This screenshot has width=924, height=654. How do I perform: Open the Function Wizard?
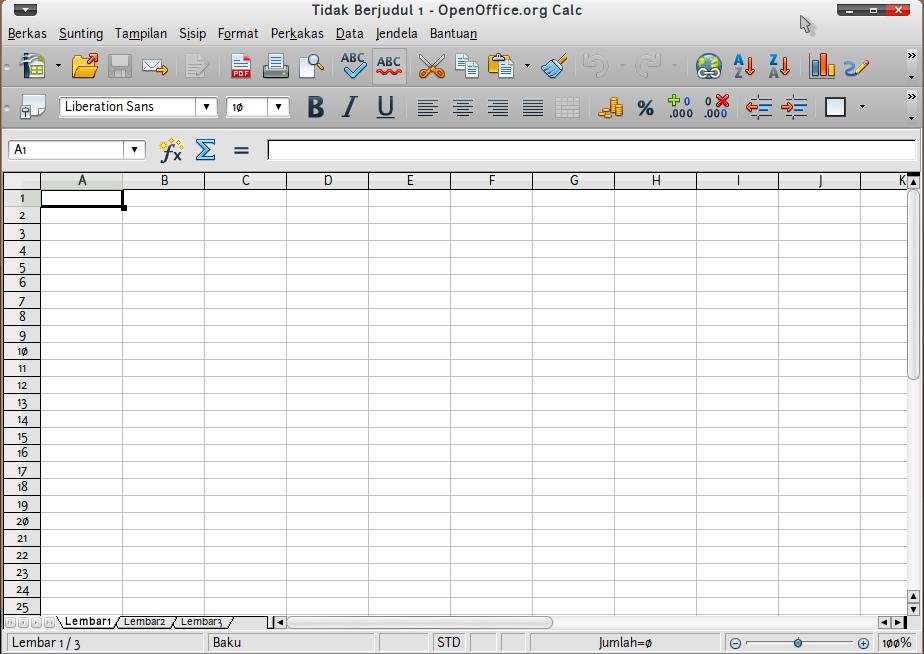tap(171, 150)
